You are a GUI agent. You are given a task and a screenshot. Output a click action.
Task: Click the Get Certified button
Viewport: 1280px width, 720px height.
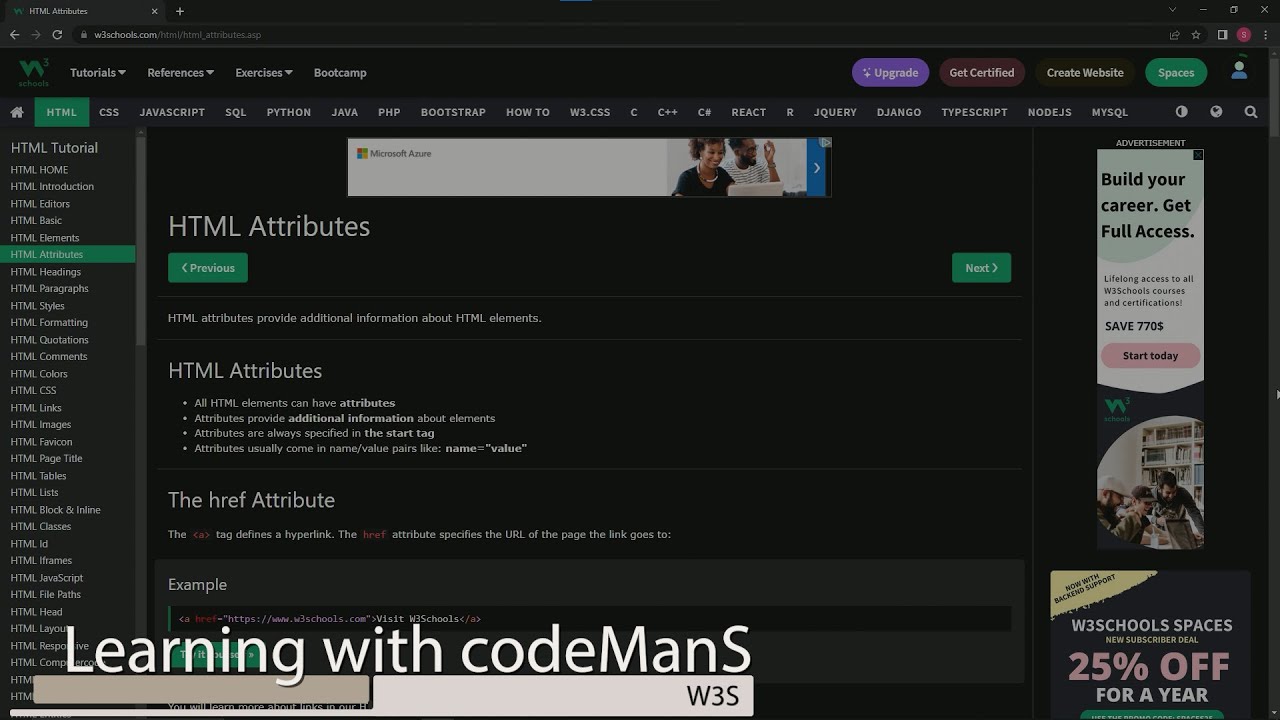[981, 72]
